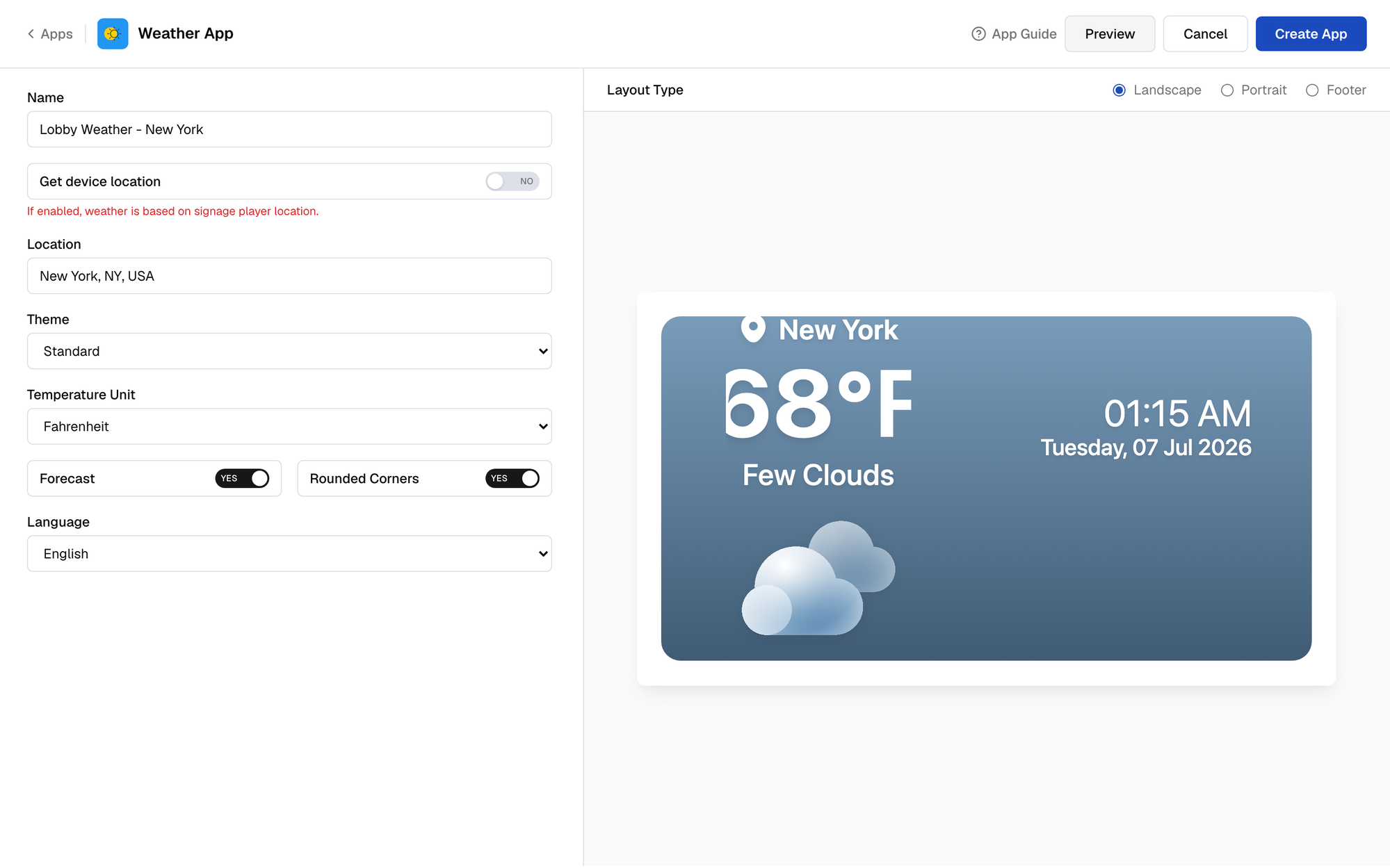Viewport: 1390px width, 868px height.
Task: Select the Landscape layout radio button
Action: click(x=1119, y=90)
